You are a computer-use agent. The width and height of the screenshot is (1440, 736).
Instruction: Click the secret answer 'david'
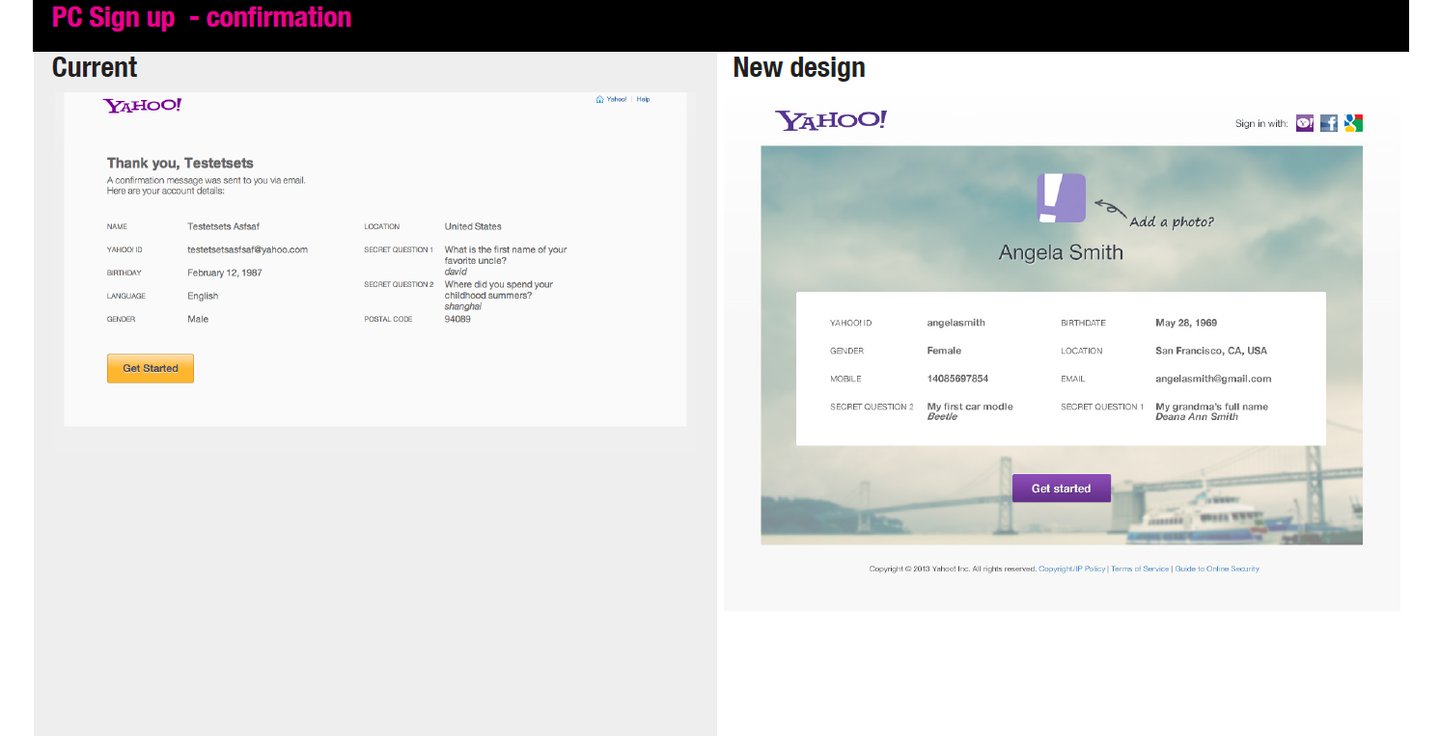(x=456, y=272)
